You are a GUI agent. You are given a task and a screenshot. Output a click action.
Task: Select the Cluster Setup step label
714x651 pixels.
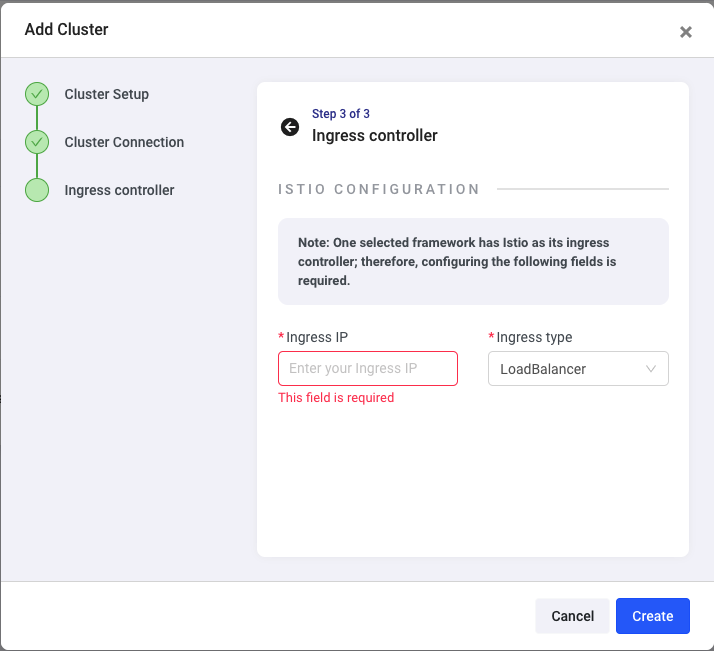107,94
